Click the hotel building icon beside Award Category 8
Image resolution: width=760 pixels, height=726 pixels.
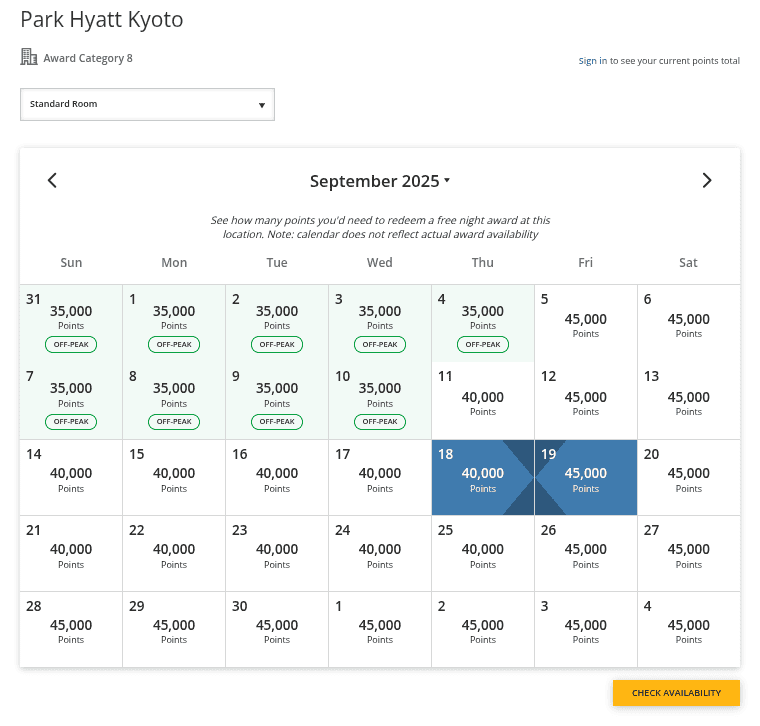(29, 57)
